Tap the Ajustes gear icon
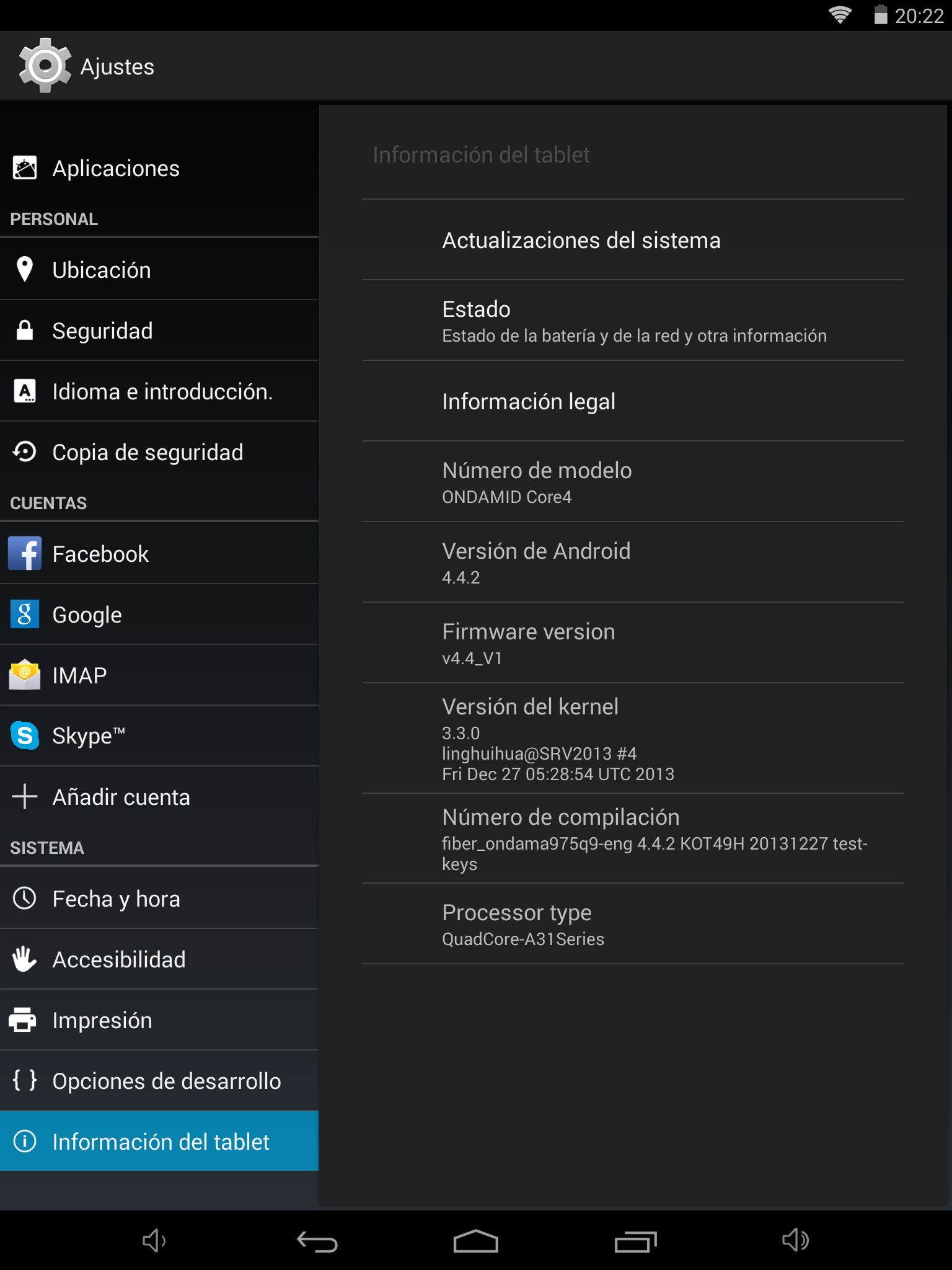Screen dimensions: 952x1270 click(x=44, y=66)
